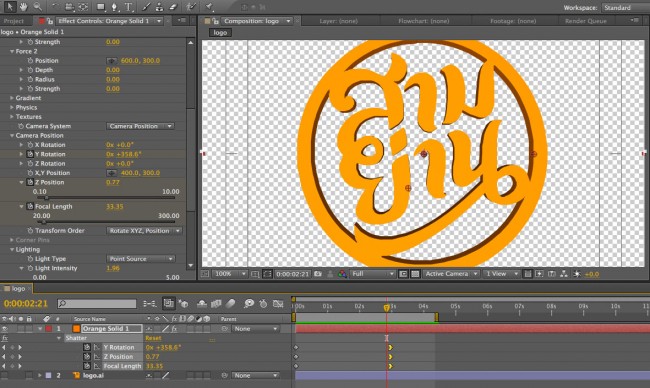650x388 pixels.
Task: Toggle Shatter effect fx switch in timeline
Action: pyautogui.click(x=5, y=338)
